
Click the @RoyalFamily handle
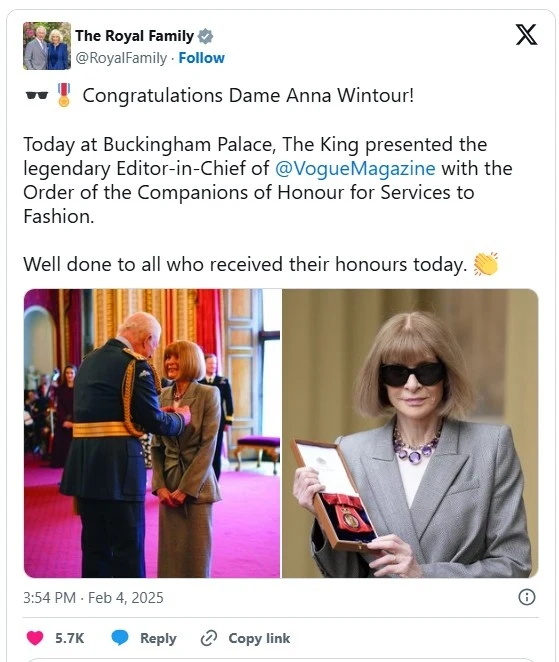click(x=121, y=58)
